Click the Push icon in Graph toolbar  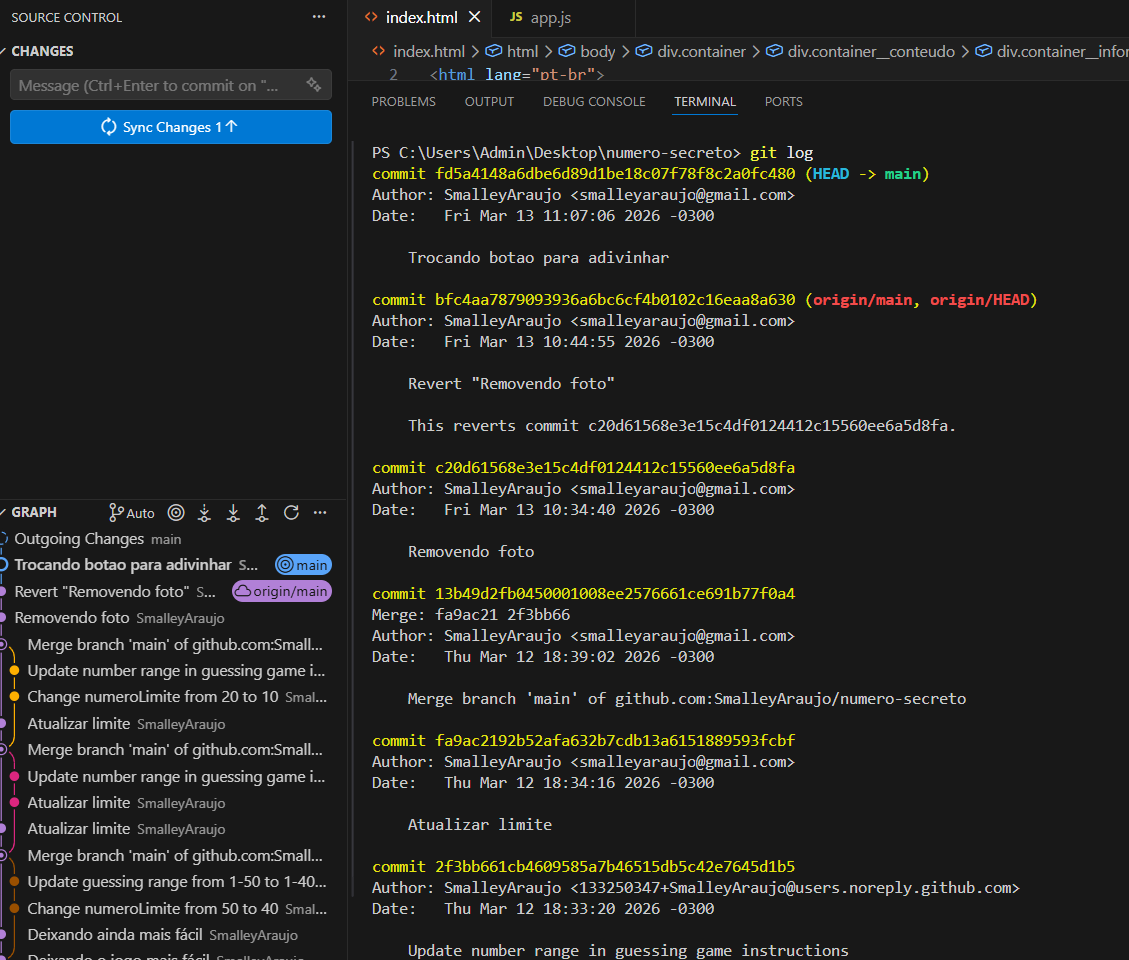click(x=262, y=513)
